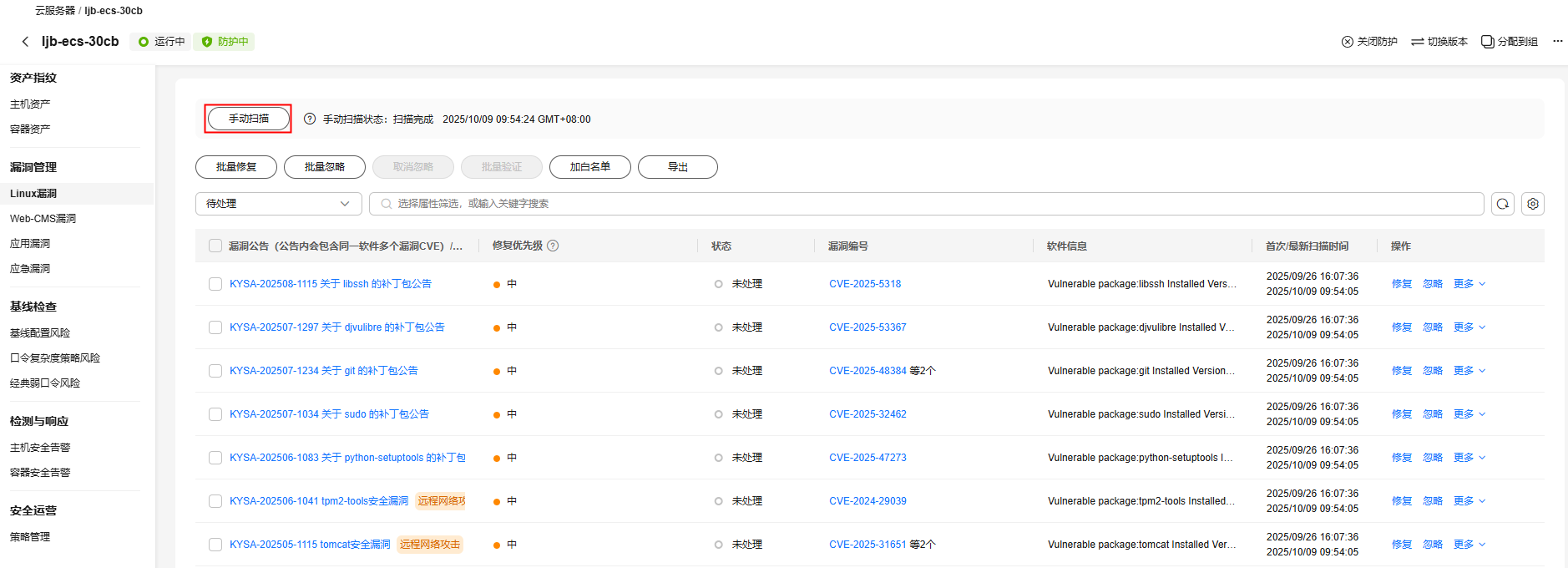Click the 关闭防护 disable protection icon
This screenshot has height=568, width=1568.
click(1347, 42)
